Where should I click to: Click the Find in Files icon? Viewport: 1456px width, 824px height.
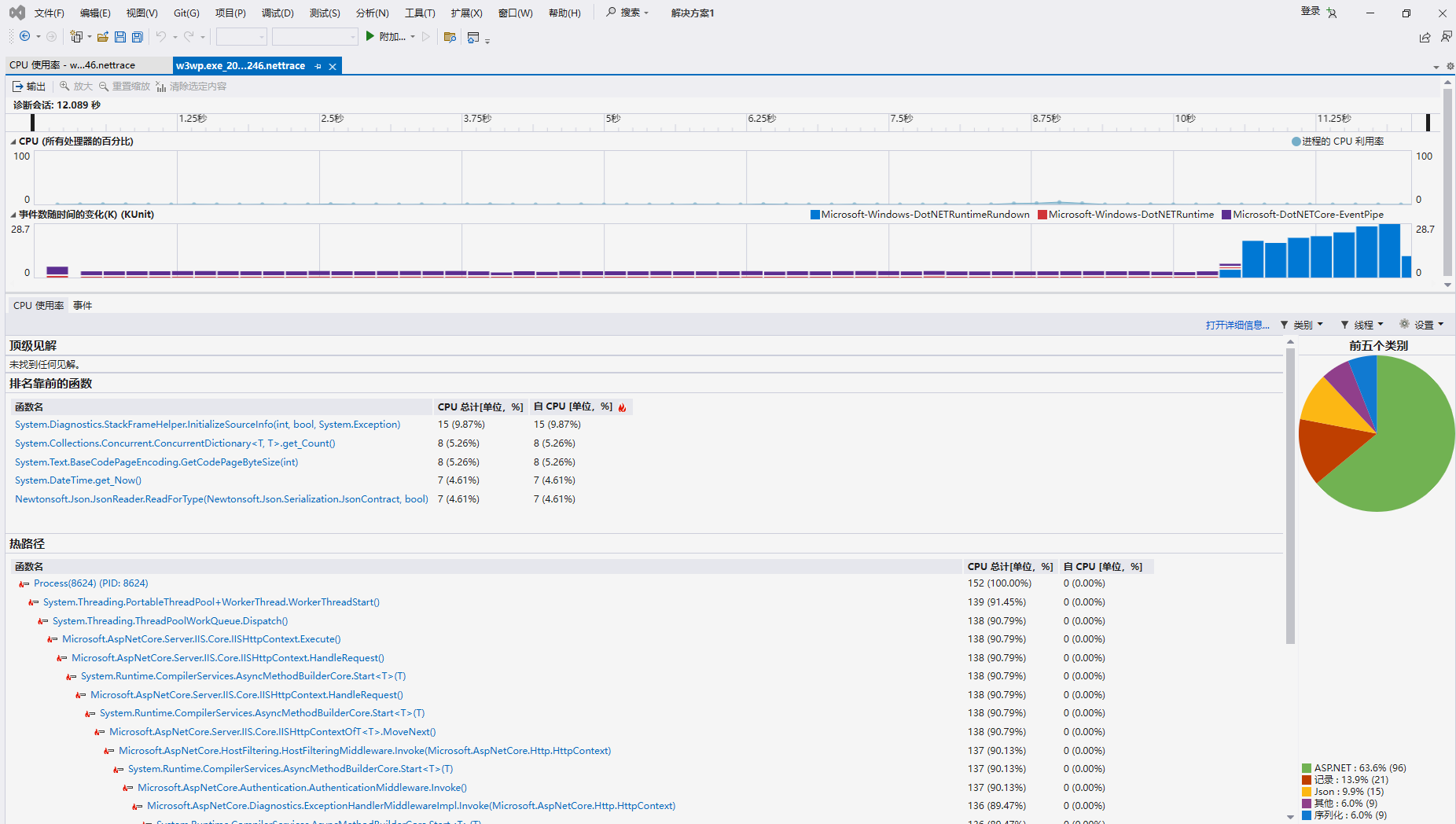point(450,37)
